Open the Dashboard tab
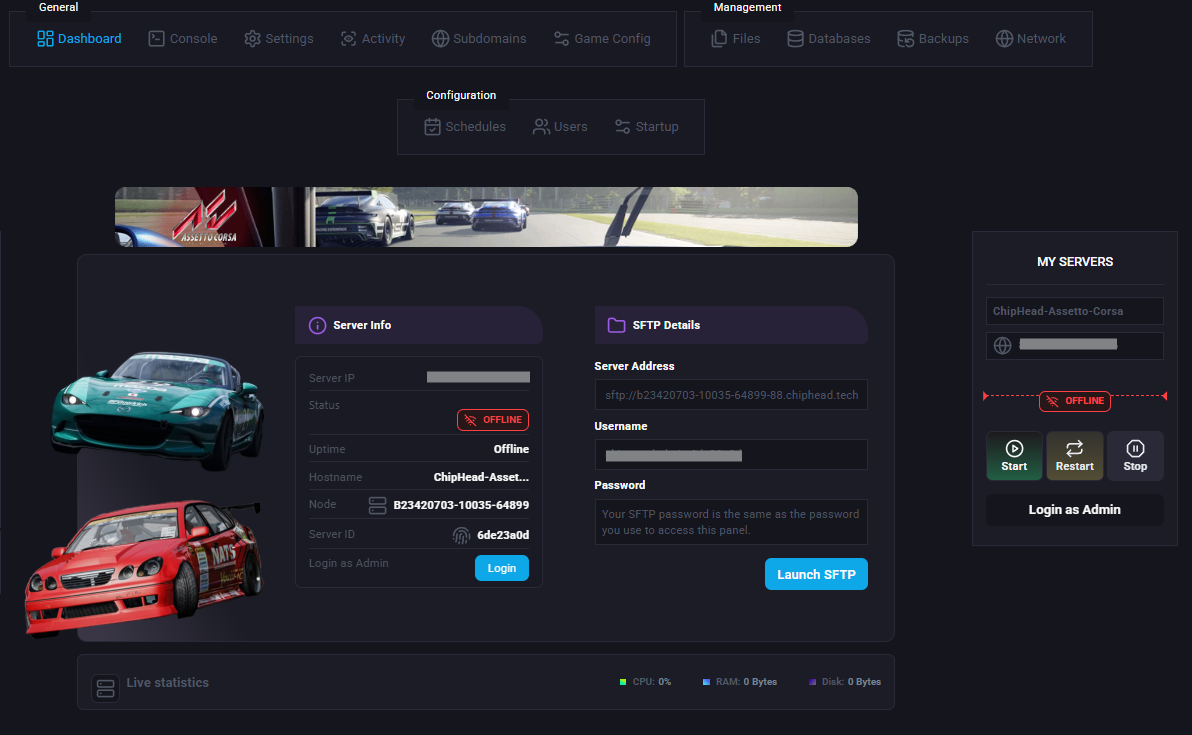The height and width of the screenshot is (735, 1192). [79, 39]
